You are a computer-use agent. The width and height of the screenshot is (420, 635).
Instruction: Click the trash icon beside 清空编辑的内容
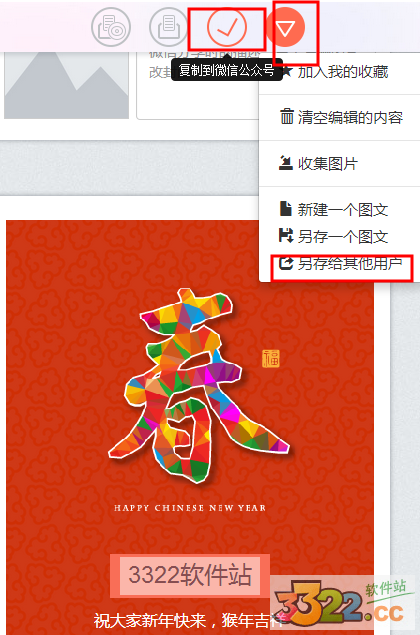point(287,117)
